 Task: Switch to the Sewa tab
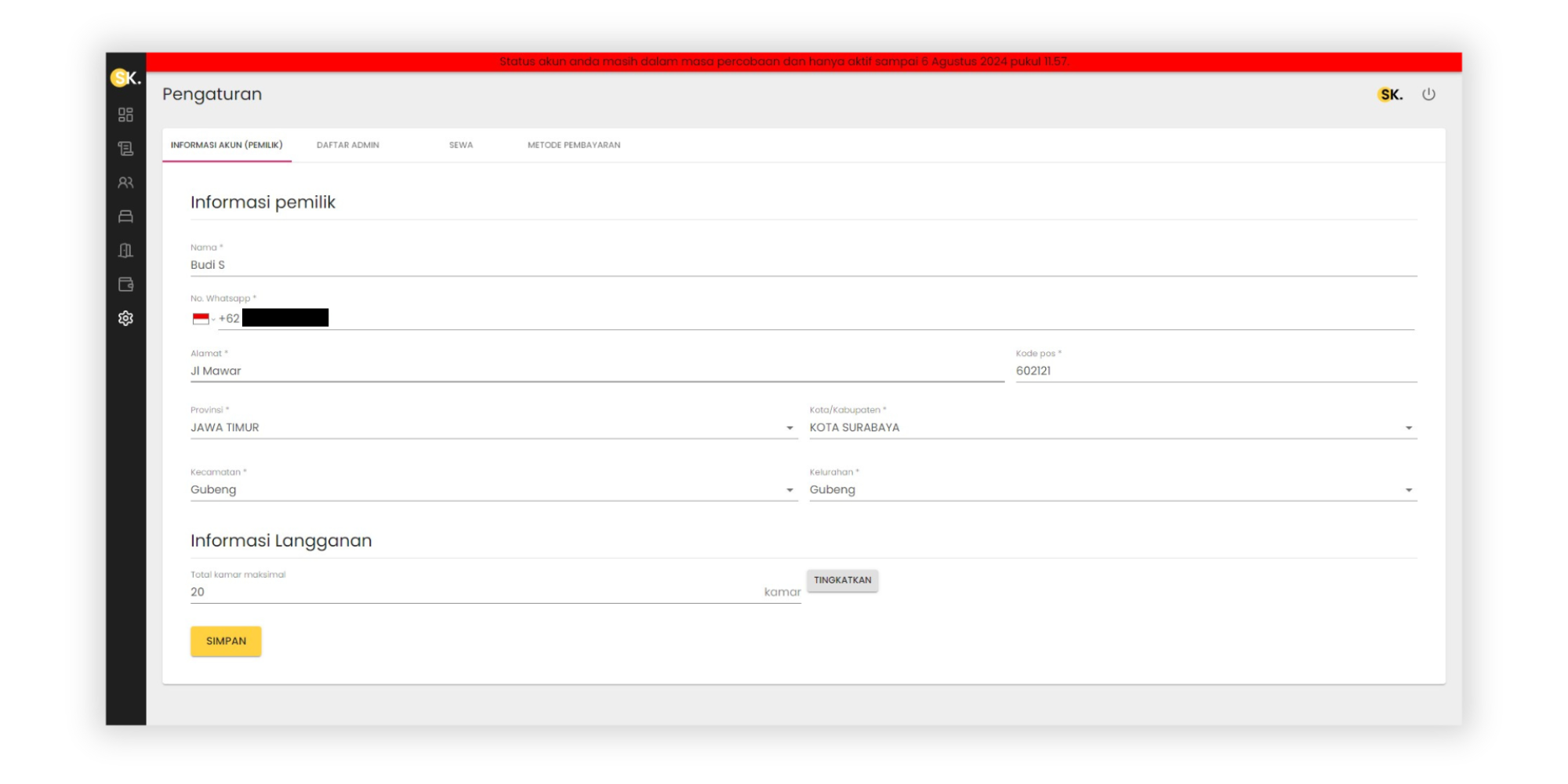(x=461, y=145)
